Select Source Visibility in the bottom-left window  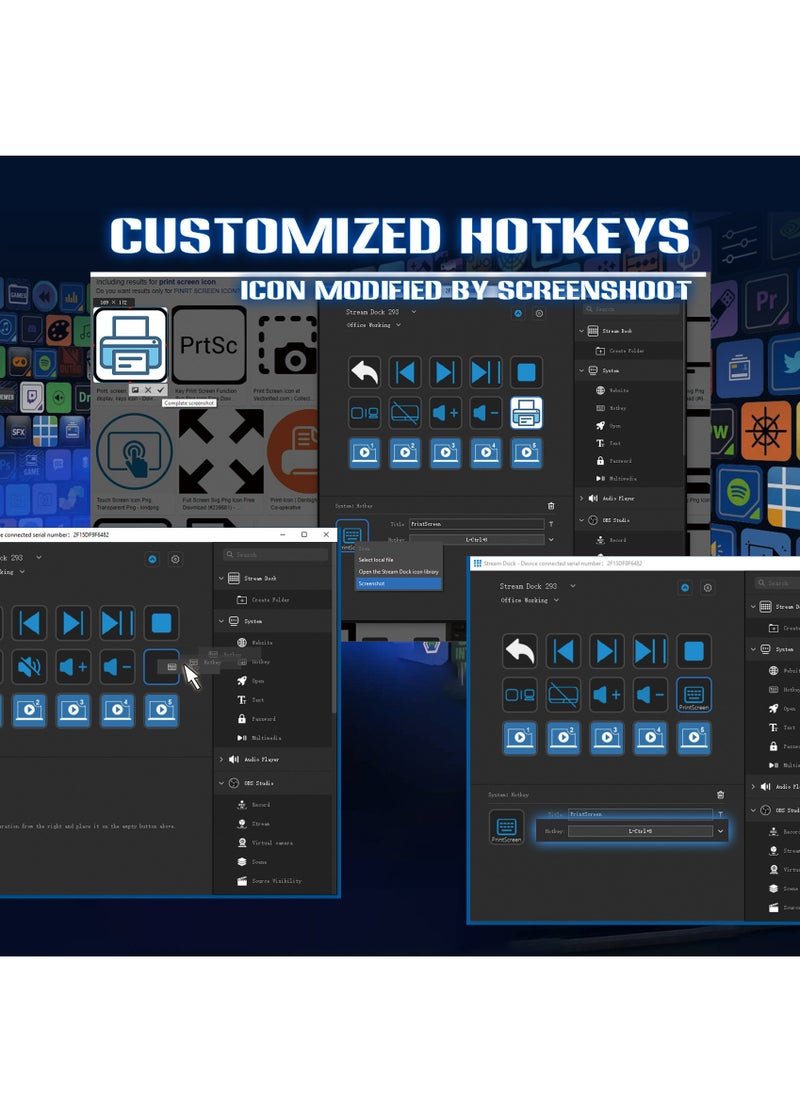[272, 881]
